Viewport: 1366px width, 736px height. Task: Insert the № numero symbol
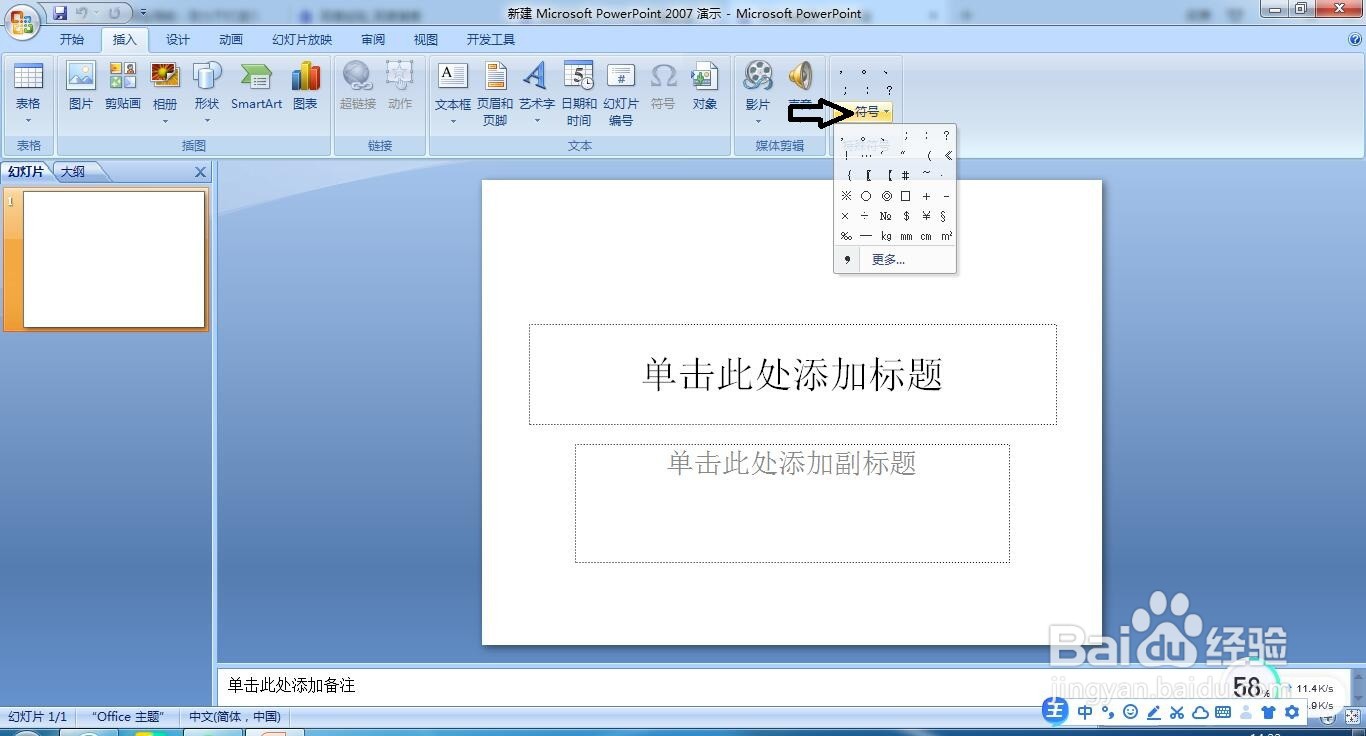[886, 216]
